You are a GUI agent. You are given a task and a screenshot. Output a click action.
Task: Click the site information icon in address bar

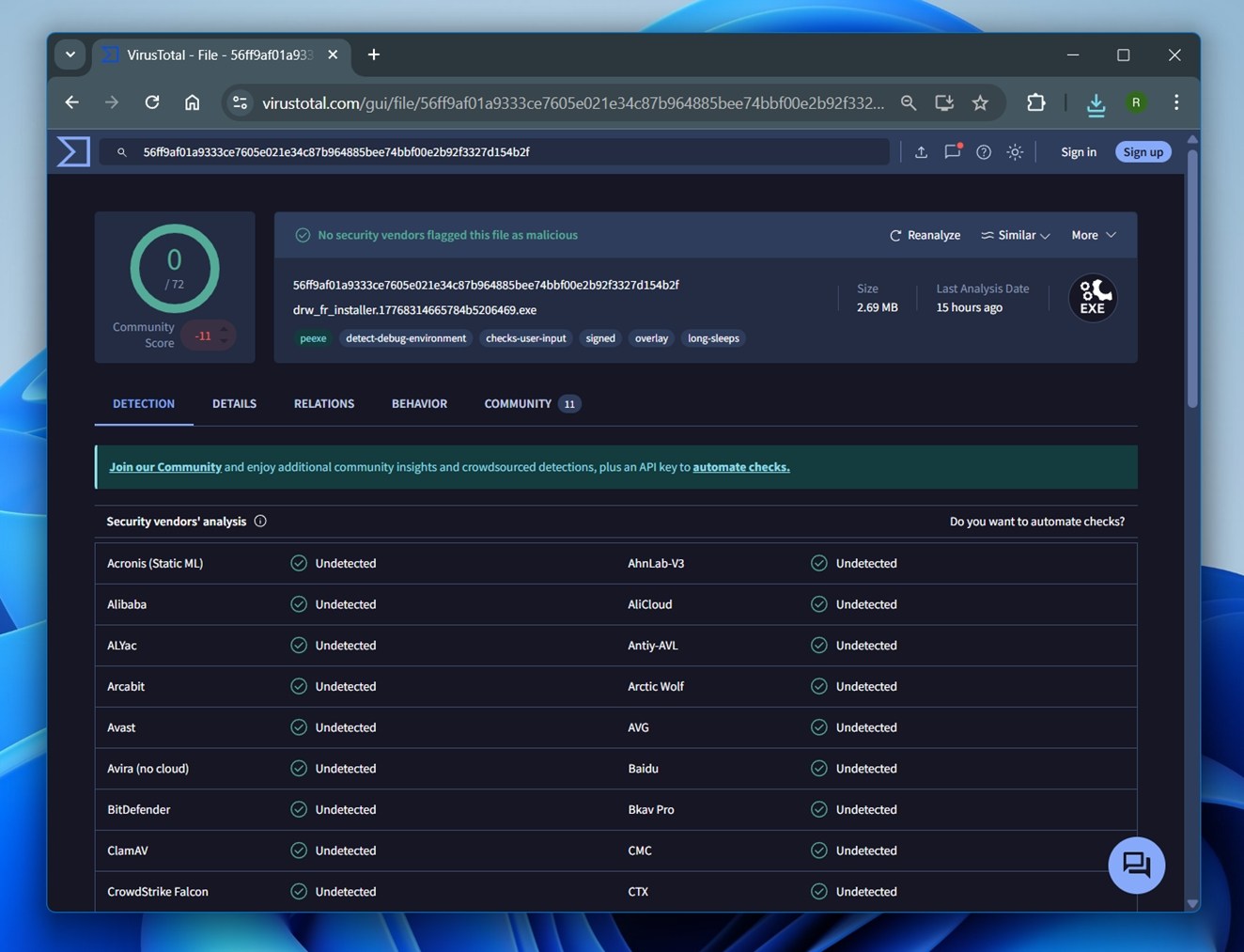click(241, 102)
